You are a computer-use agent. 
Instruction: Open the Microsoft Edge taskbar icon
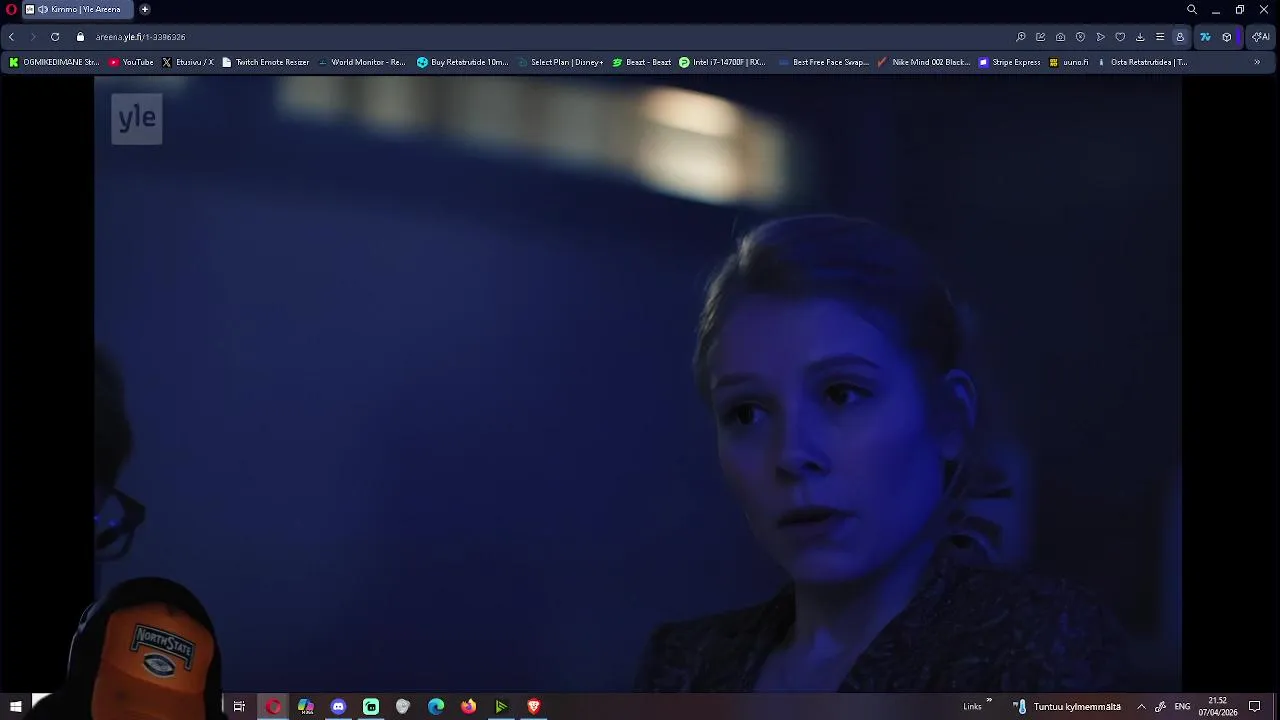point(436,706)
